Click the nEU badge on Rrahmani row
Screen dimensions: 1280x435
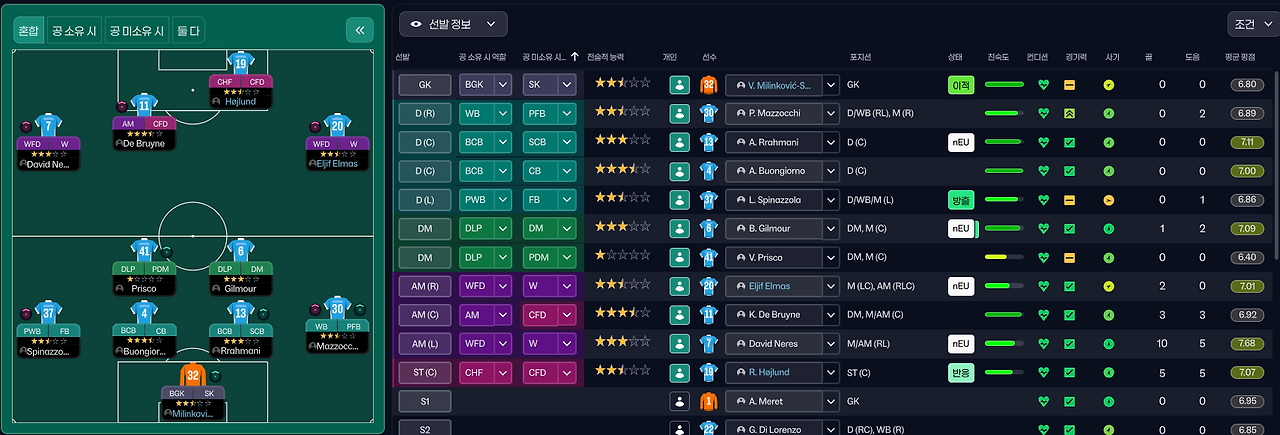coord(961,142)
